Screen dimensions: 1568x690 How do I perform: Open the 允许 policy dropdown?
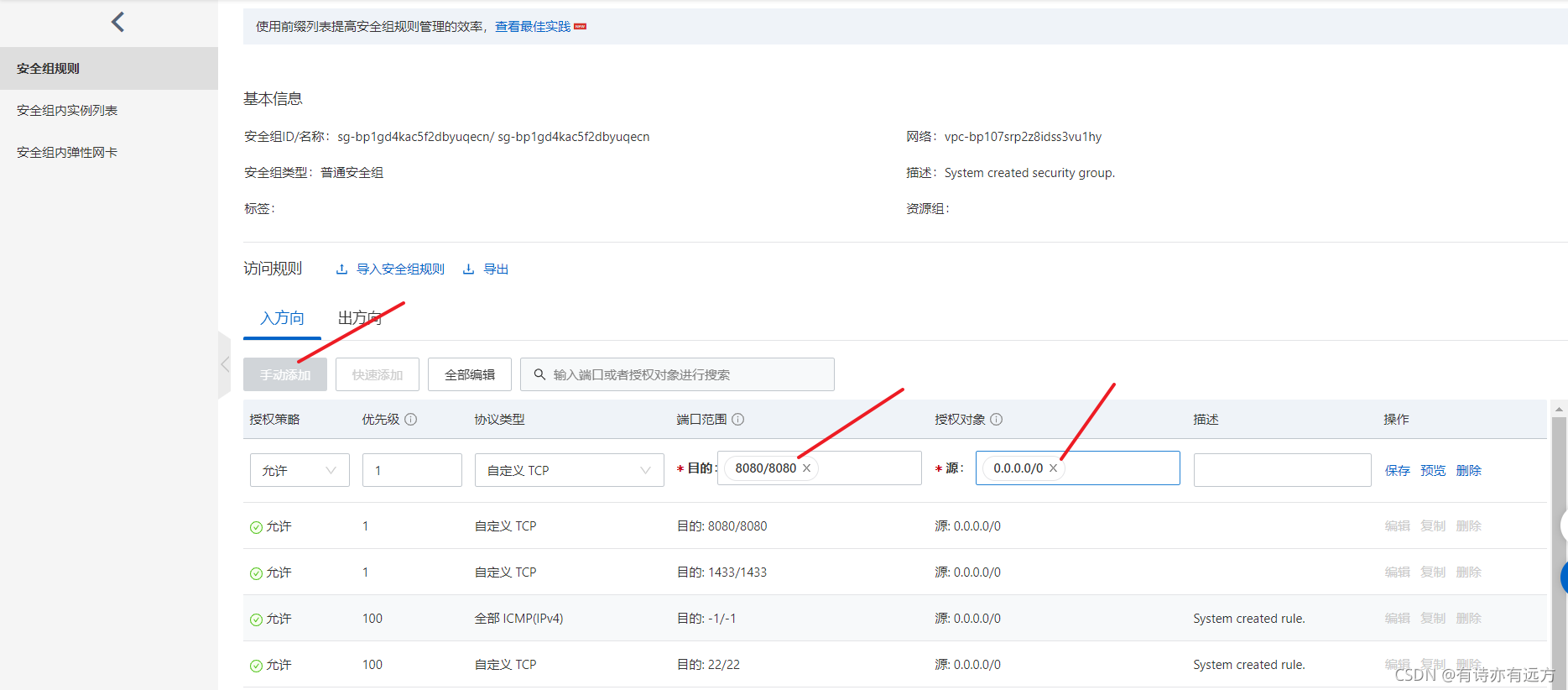click(300, 470)
